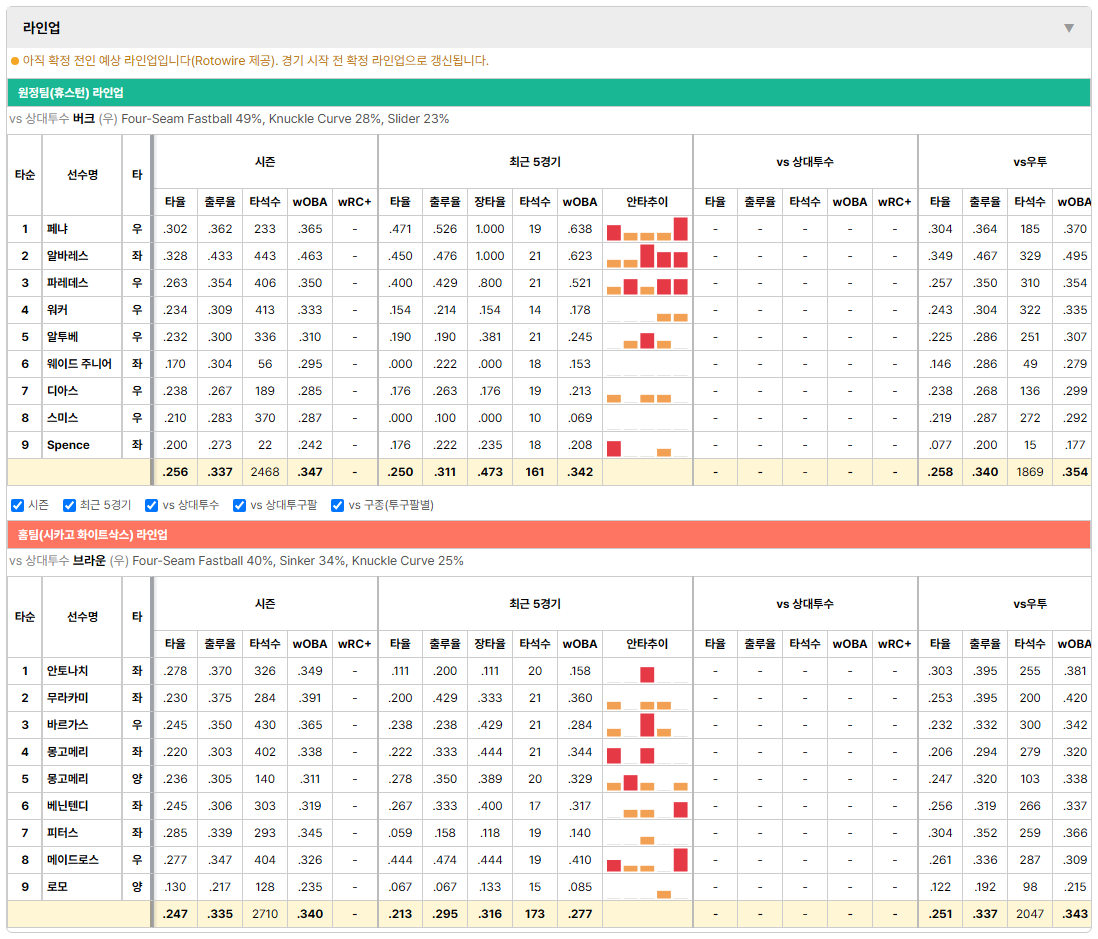Viewport: 1098px width, 939px height.
Task: Disable the vs 상대투구팔 checkbox
Action: pyautogui.click(x=239, y=506)
